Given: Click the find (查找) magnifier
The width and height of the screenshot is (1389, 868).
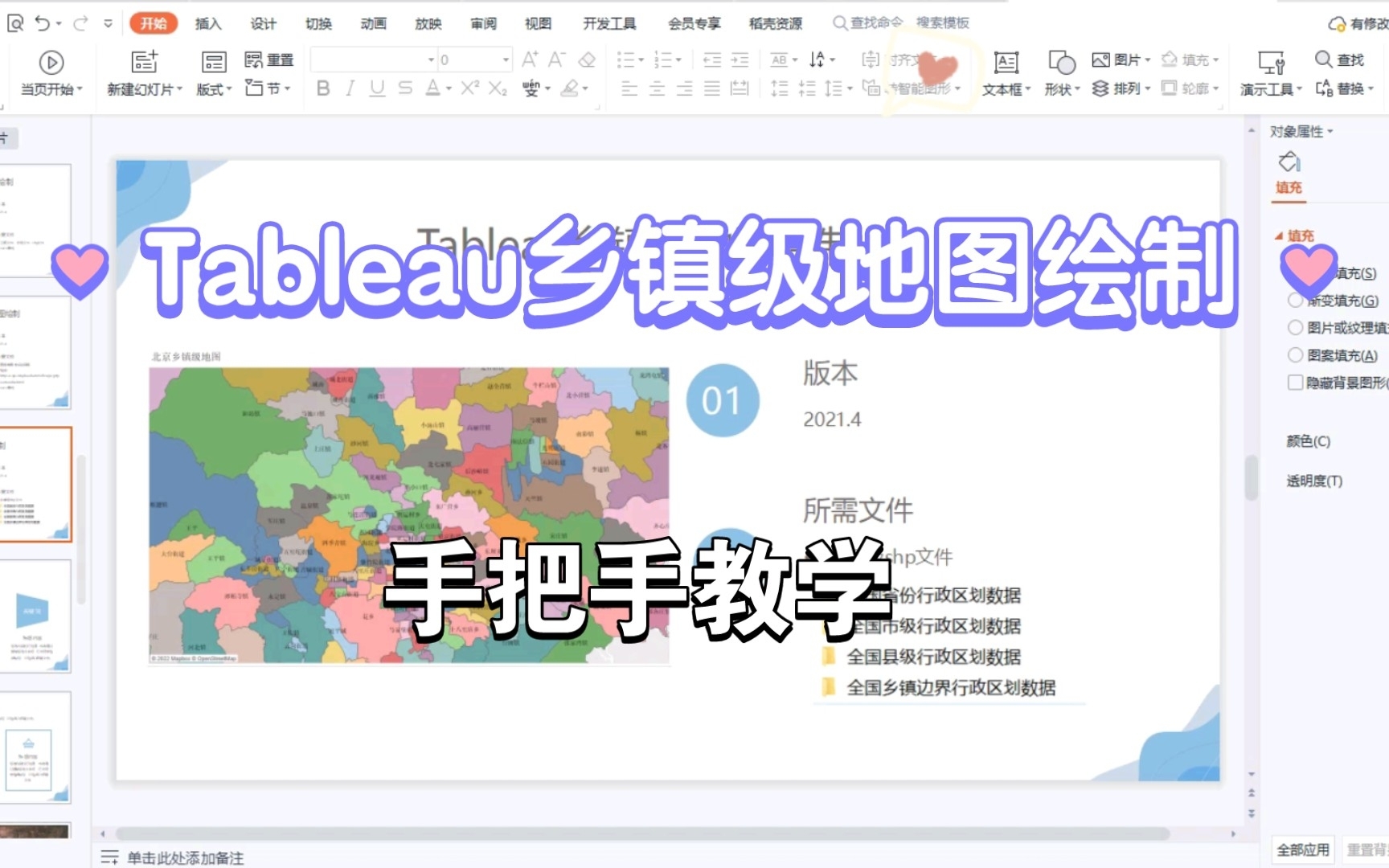Looking at the screenshot, I should click(x=1323, y=59).
